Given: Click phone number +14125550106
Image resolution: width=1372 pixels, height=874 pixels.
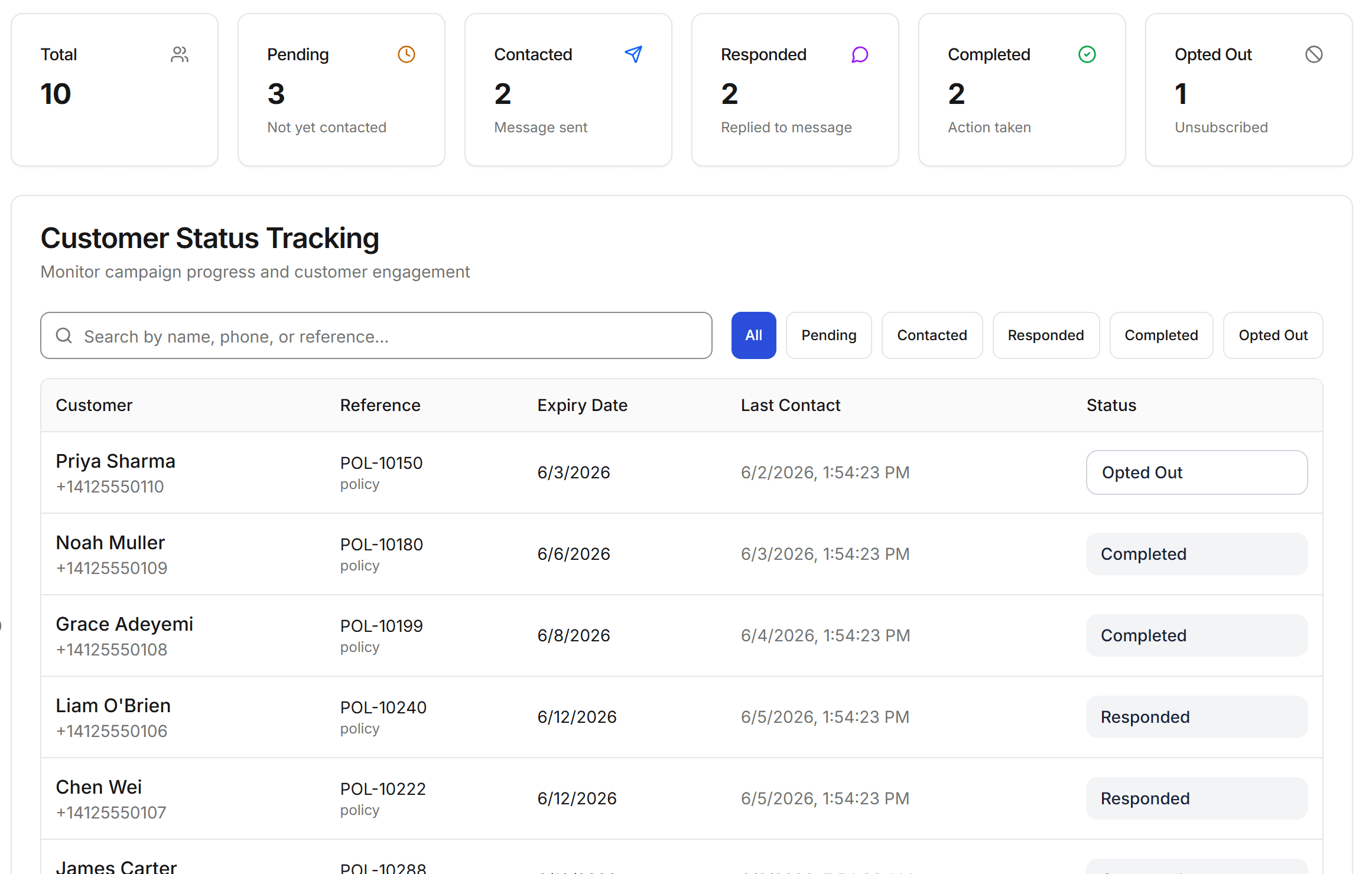Looking at the screenshot, I should [x=112, y=731].
